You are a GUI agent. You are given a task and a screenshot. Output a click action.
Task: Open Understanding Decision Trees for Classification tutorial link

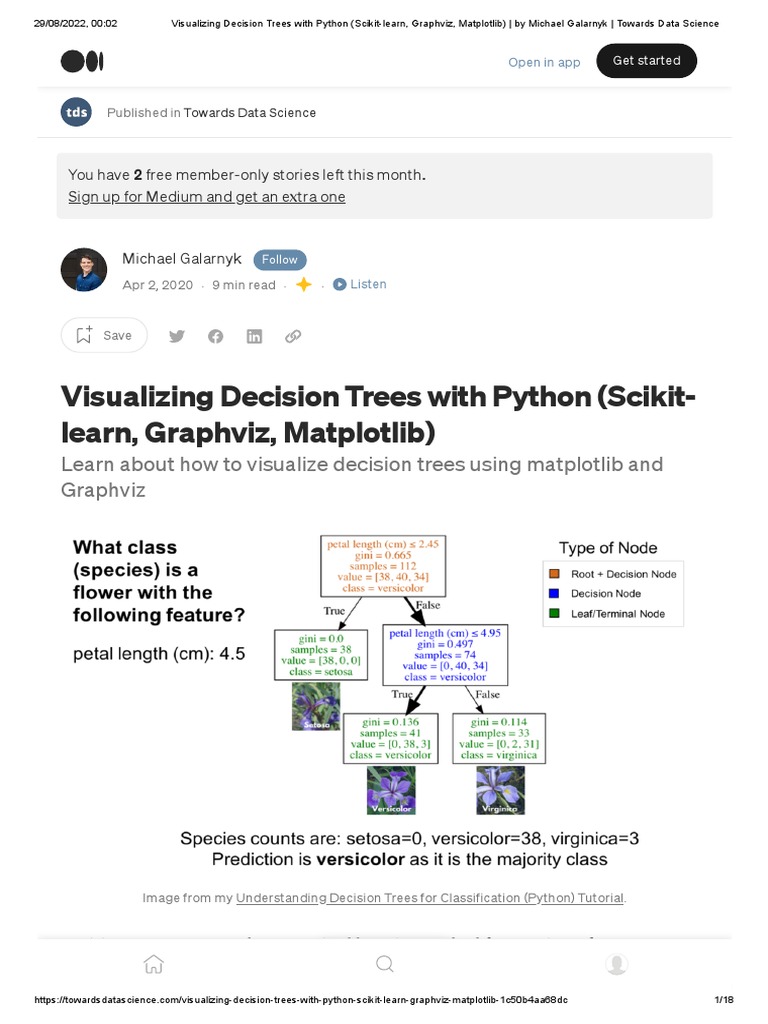click(430, 898)
